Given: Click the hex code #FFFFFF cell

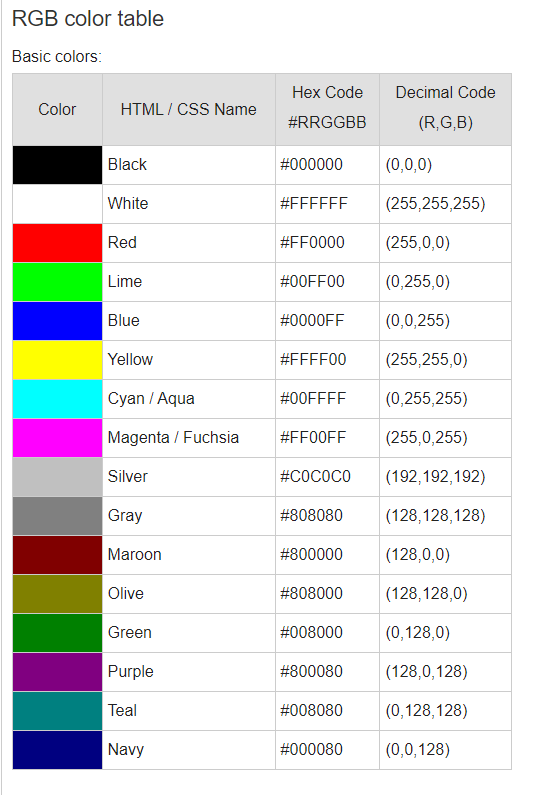Looking at the screenshot, I should pos(328,204).
